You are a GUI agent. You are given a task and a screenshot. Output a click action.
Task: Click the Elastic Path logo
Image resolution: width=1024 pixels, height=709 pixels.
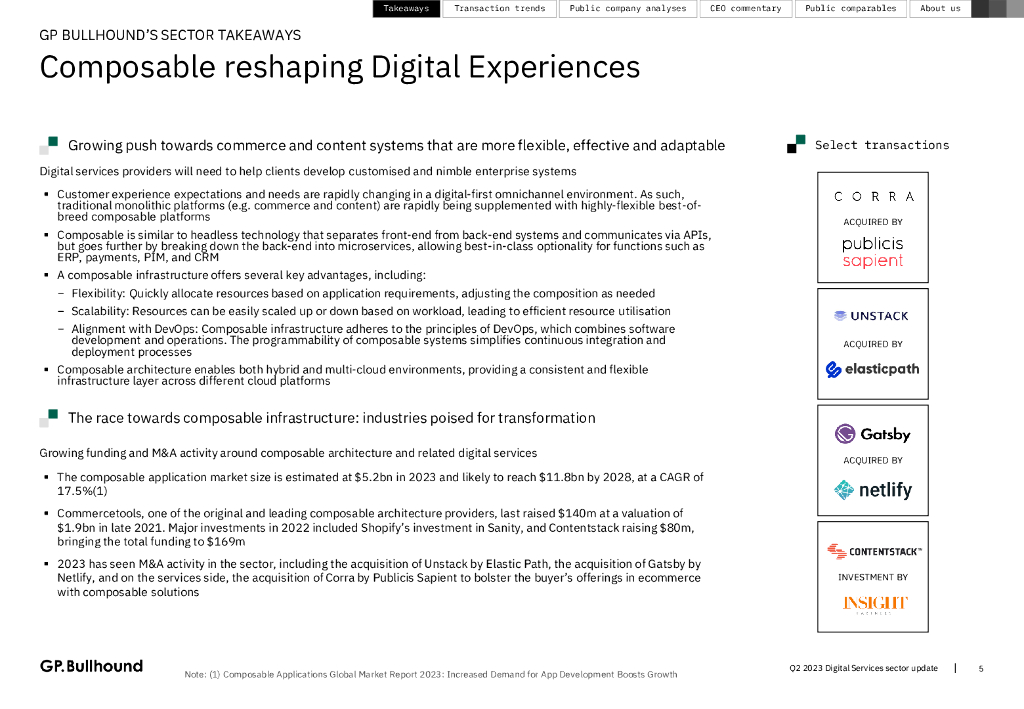[x=872, y=370]
